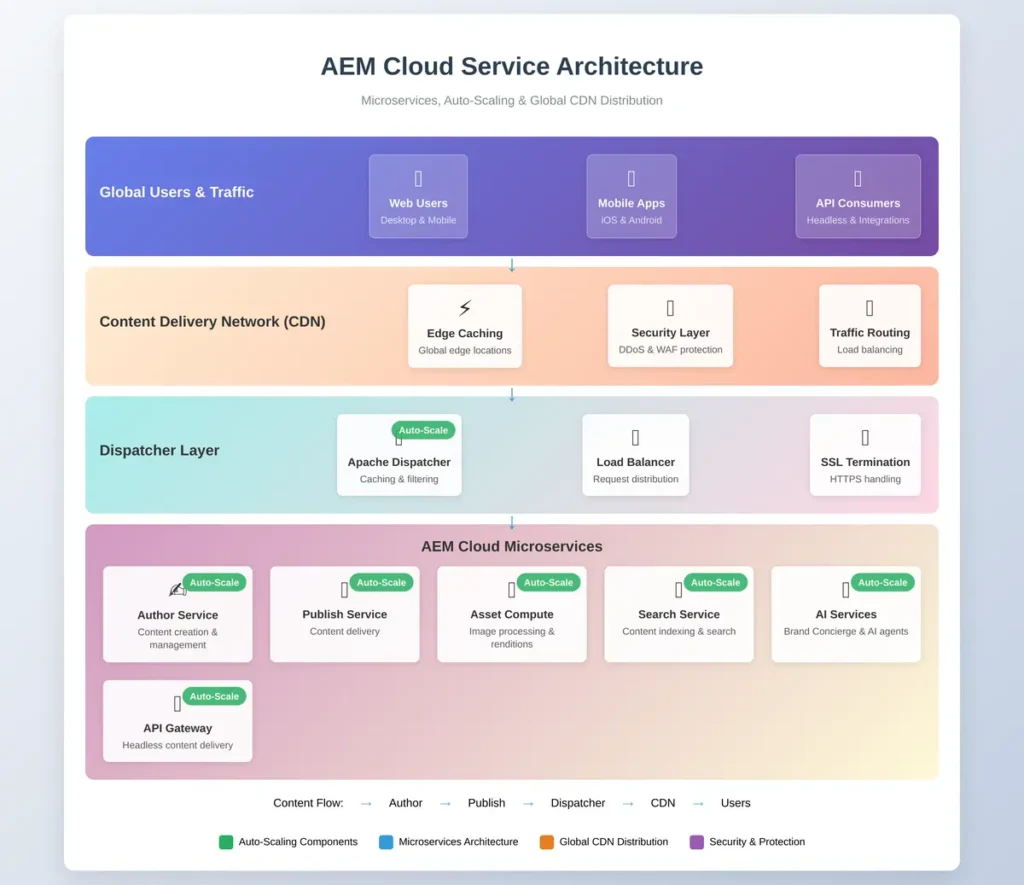This screenshot has width=1024, height=885.
Task: Click the "Headless & Integrations" text
Action: 857,220
